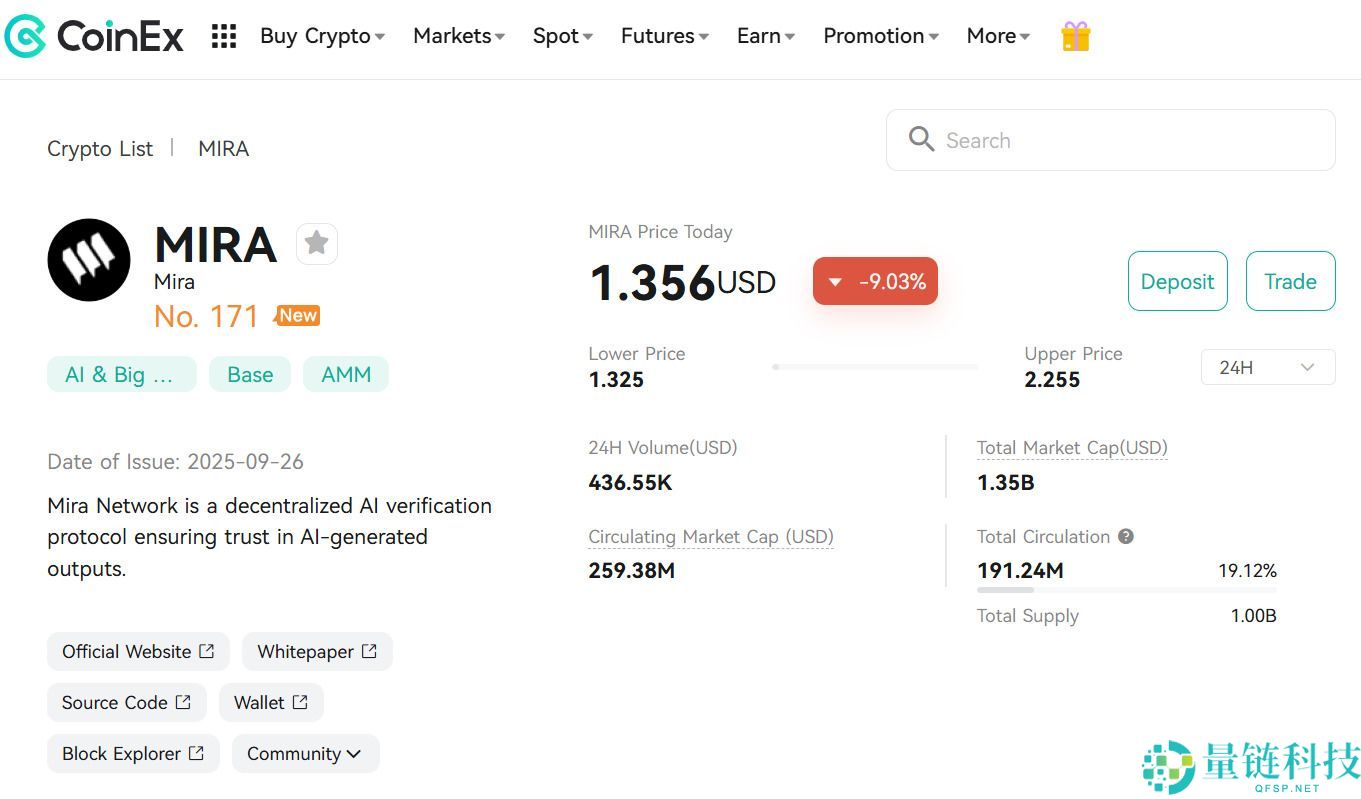Image resolution: width=1361 pixels, height=799 pixels.
Task: Go to Crypto List breadcrumb
Action: point(100,149)
